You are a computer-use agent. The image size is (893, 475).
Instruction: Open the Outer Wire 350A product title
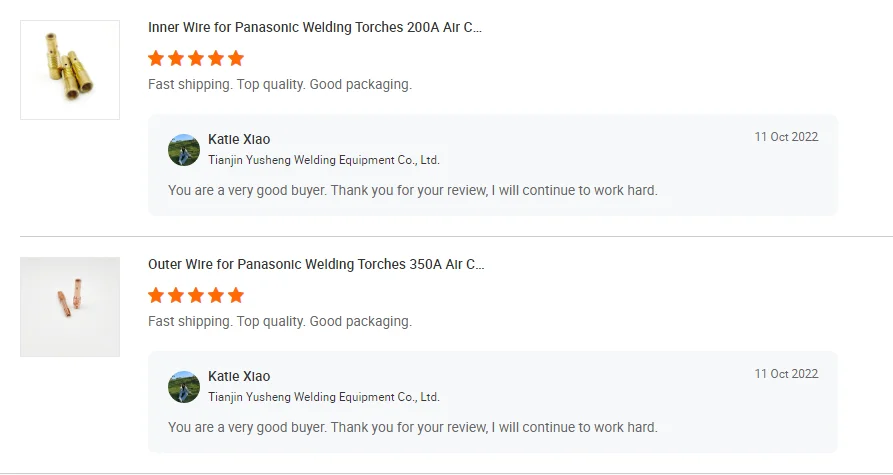pos(316,265)
